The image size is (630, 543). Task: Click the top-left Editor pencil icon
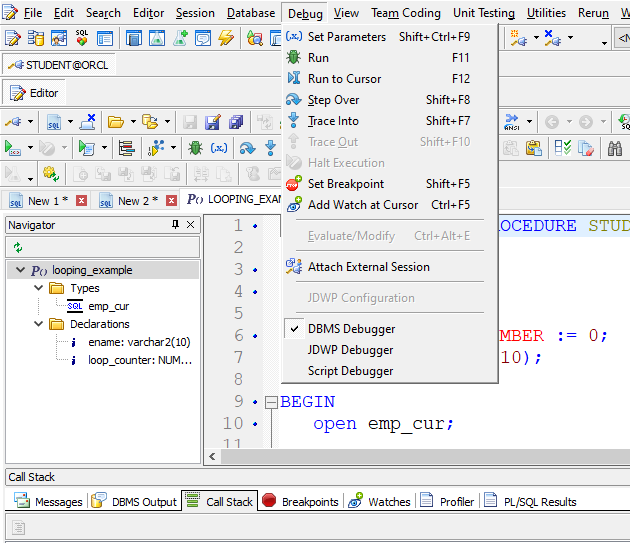pyautogui.click(x=12, y=38)
